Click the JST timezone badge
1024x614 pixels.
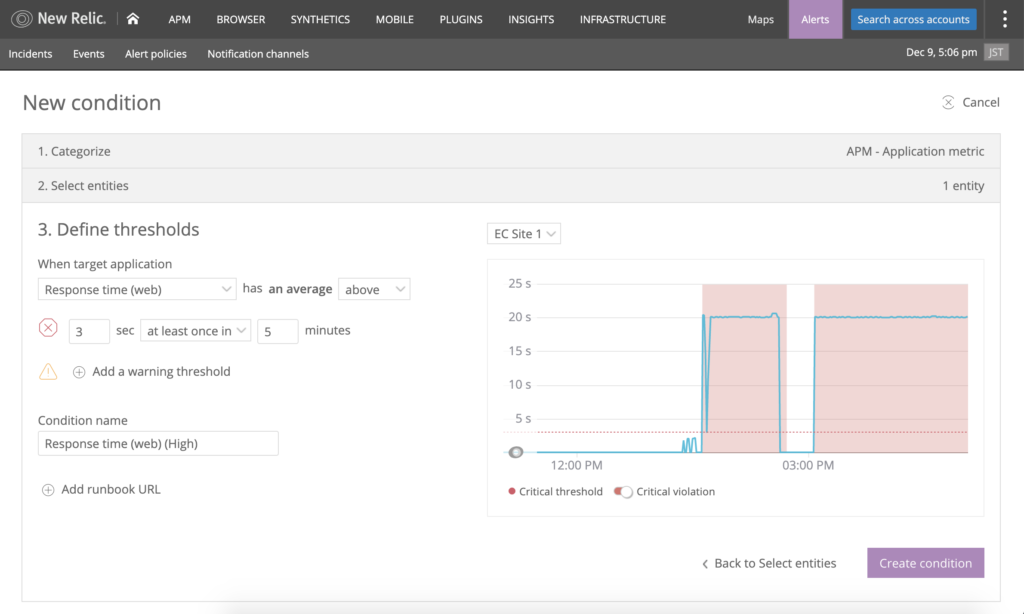[996, 52]
